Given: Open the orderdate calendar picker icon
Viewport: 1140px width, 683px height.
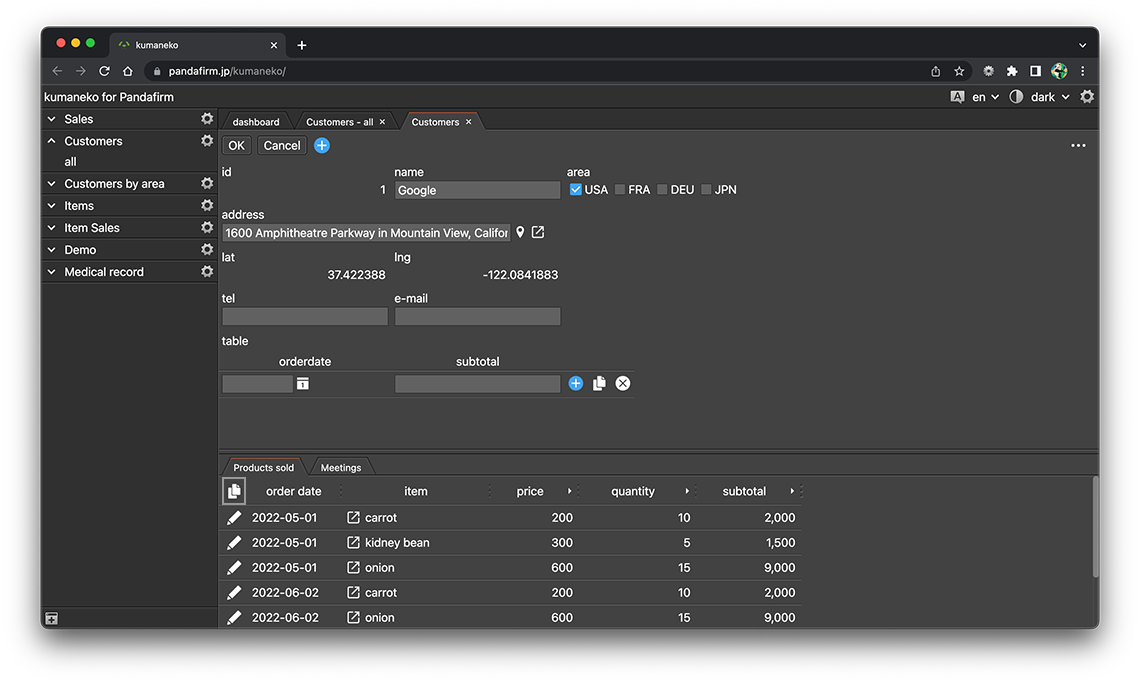Looking at the screenshot, I should (302, 384).
